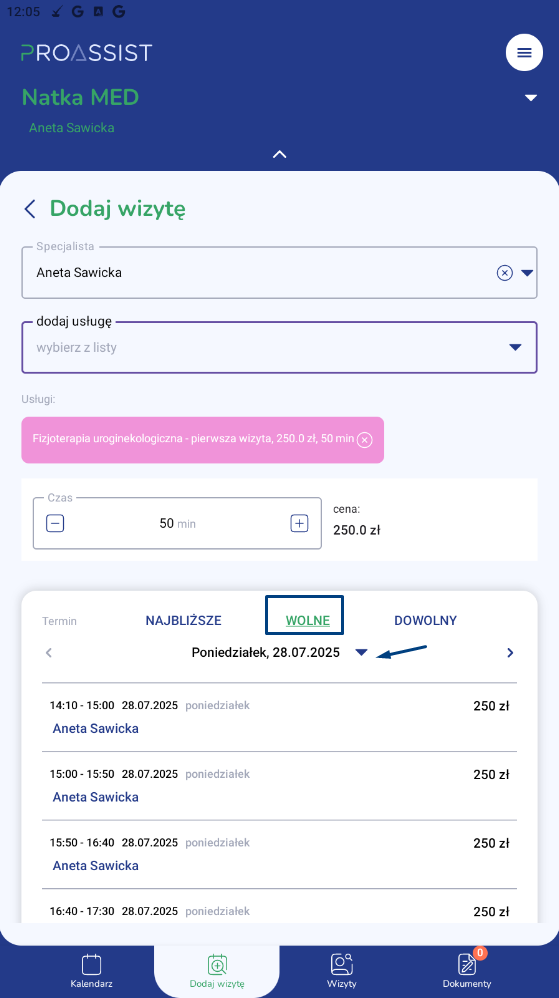Go to next day with right chevron

(510, 652)
